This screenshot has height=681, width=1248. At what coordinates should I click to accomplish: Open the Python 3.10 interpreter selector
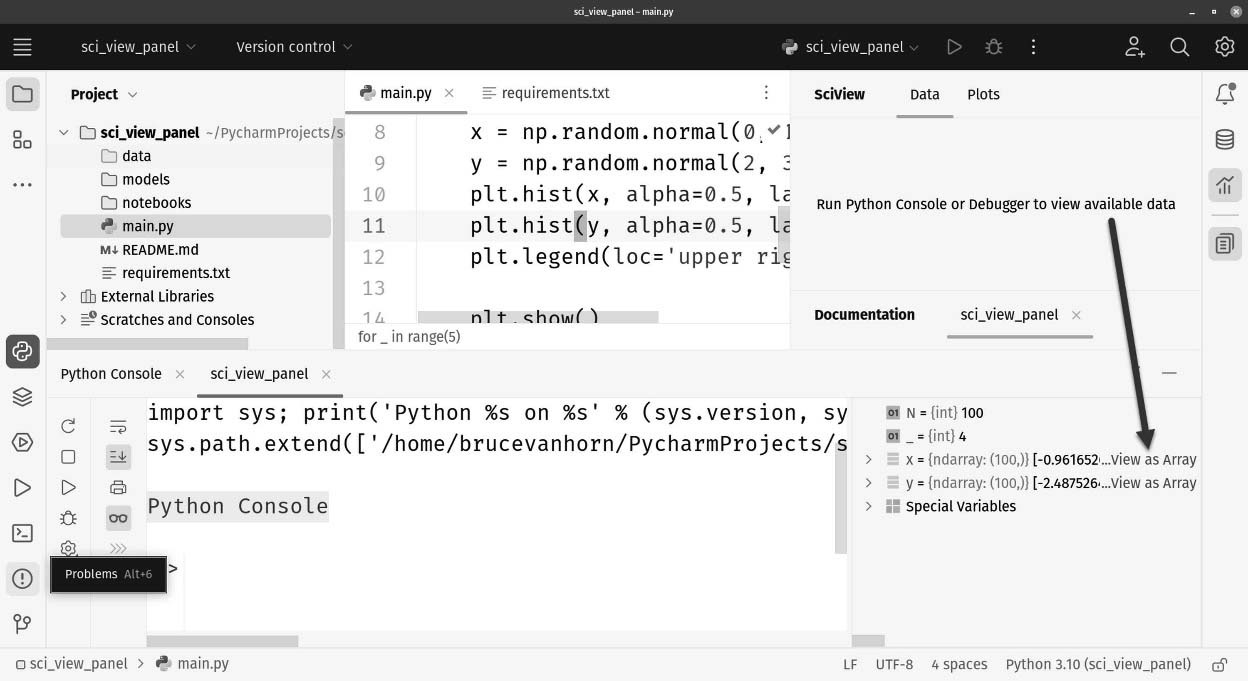(x=1098, y=664)
